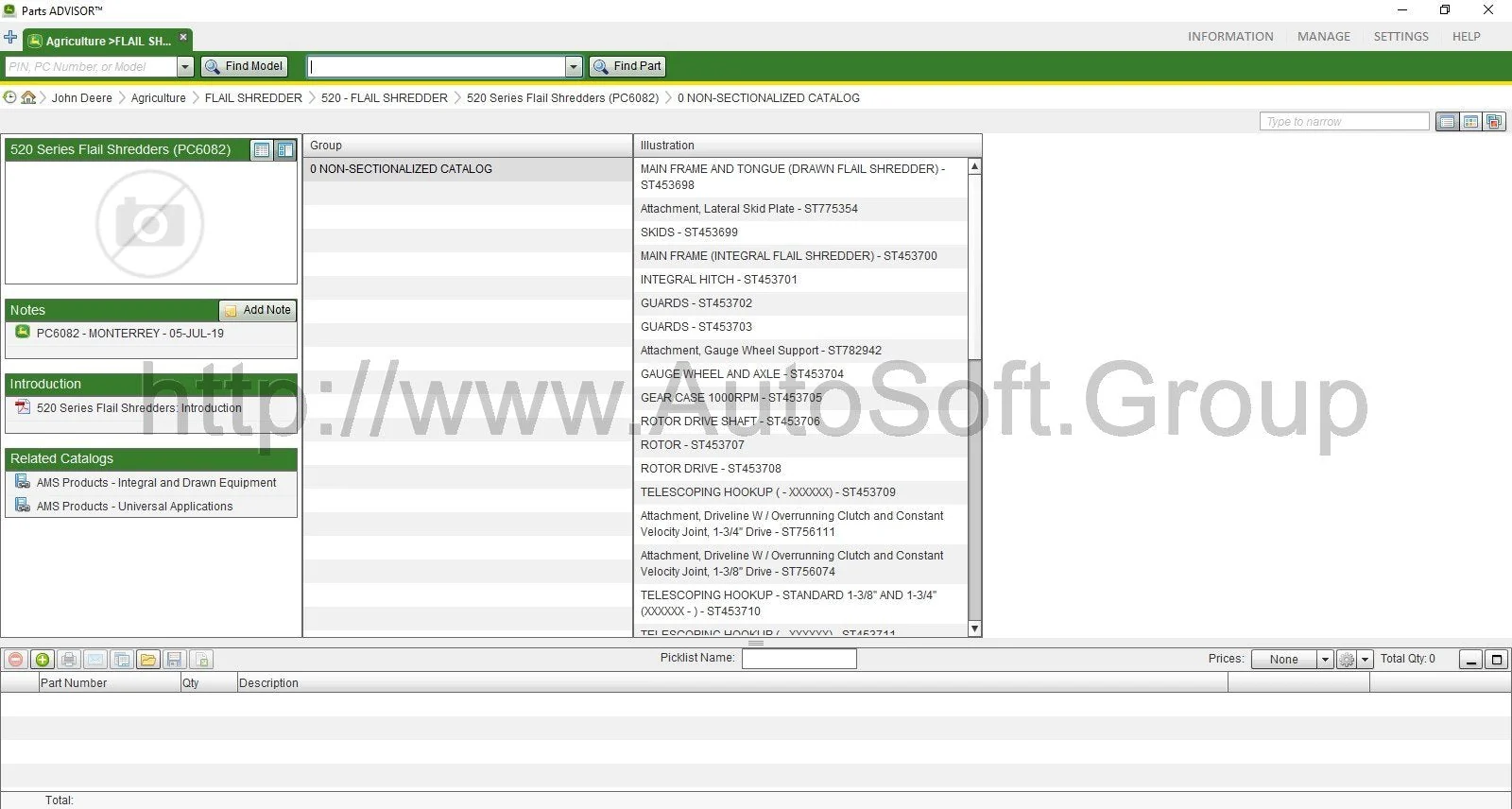Open the part search dropdown arrow
Viewport: 1512px width, 809px height.
click(x=574, y=67)
